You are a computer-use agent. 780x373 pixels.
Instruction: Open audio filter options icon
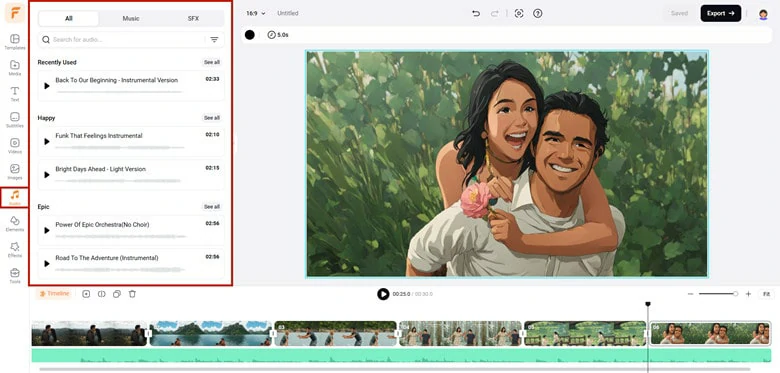click(x=214, y=40)
